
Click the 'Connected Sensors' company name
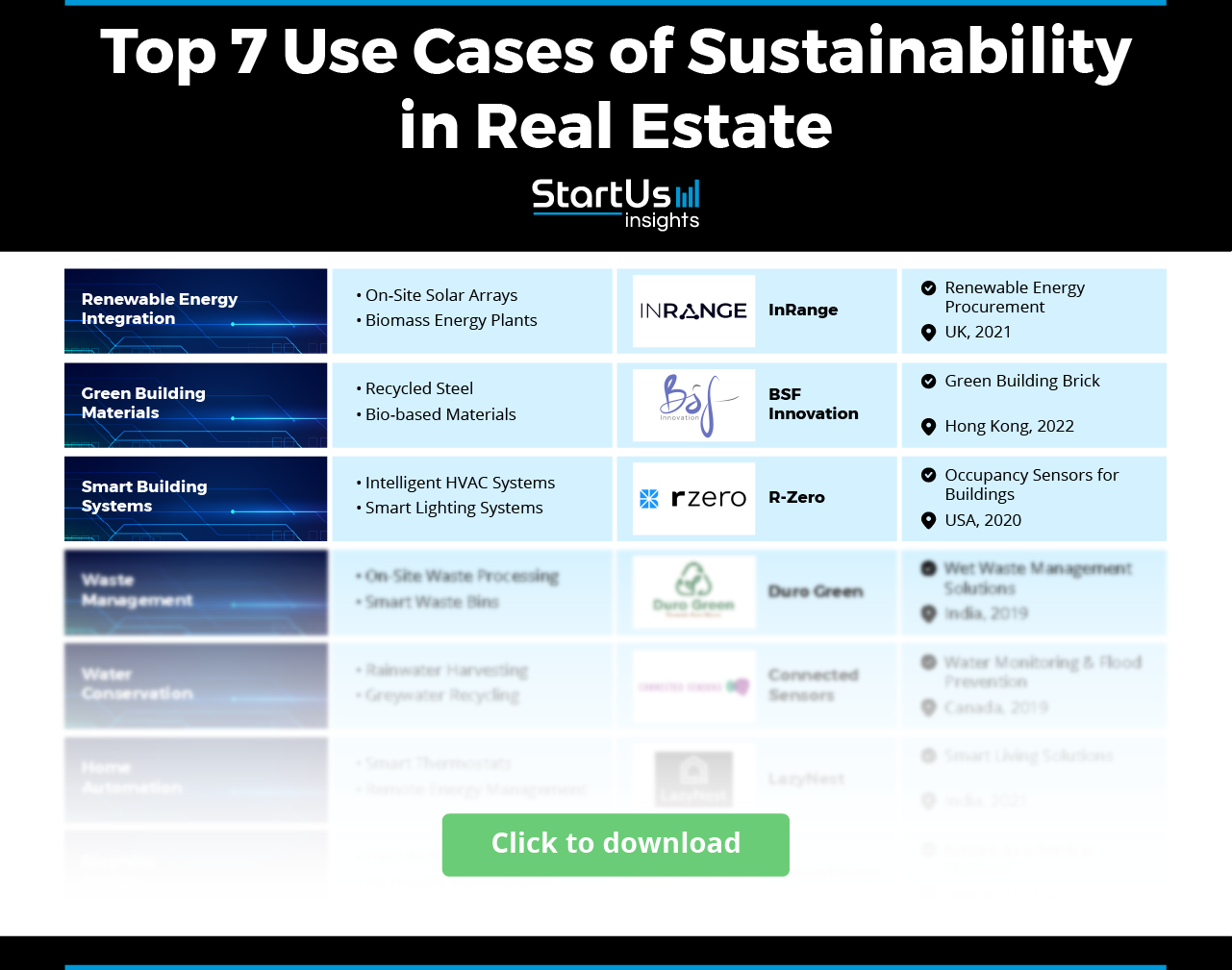pyautogui.click(x=814, y=684)
